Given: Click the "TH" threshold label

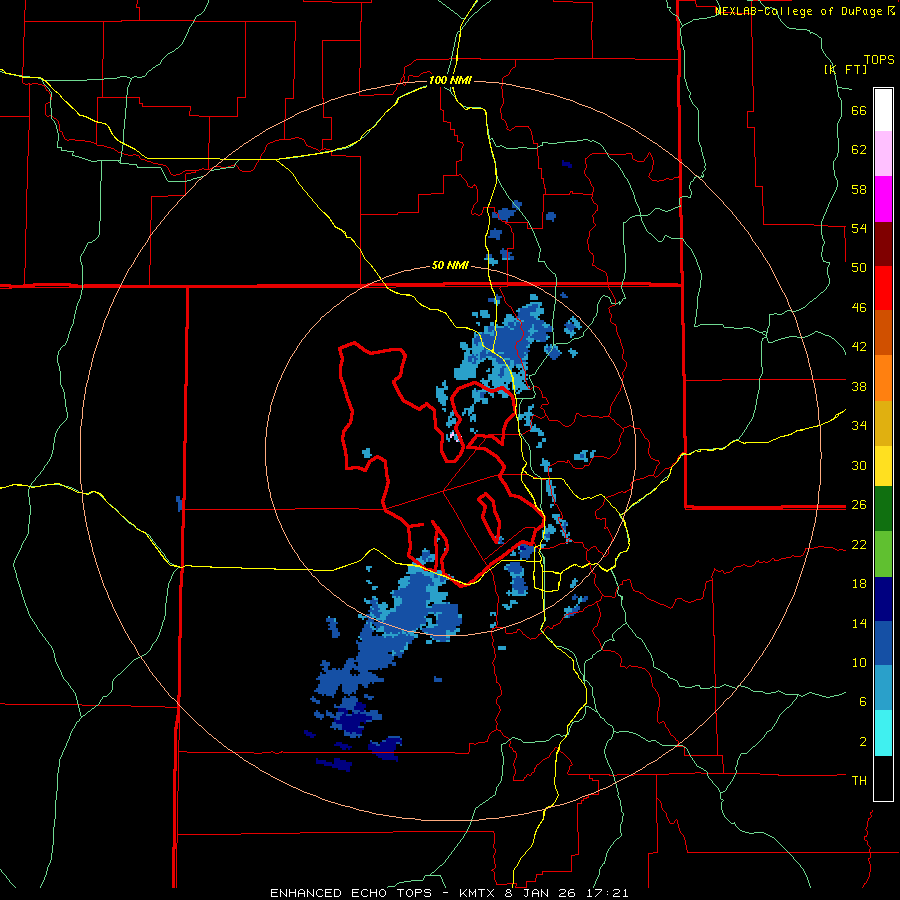Looking at the screenshot, I should click(x=859, y=780).
